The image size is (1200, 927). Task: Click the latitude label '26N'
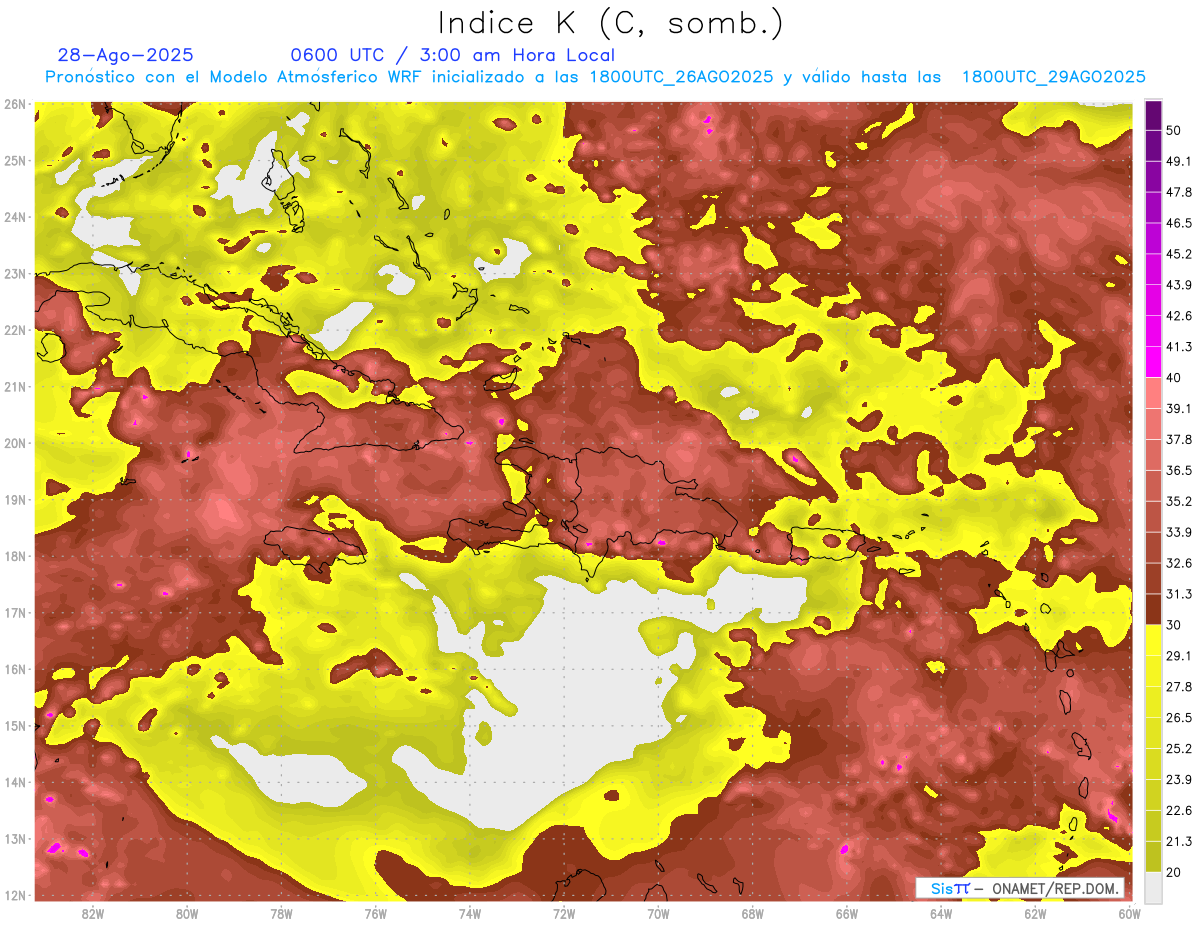pyautogui.click(x=15, y=104)
